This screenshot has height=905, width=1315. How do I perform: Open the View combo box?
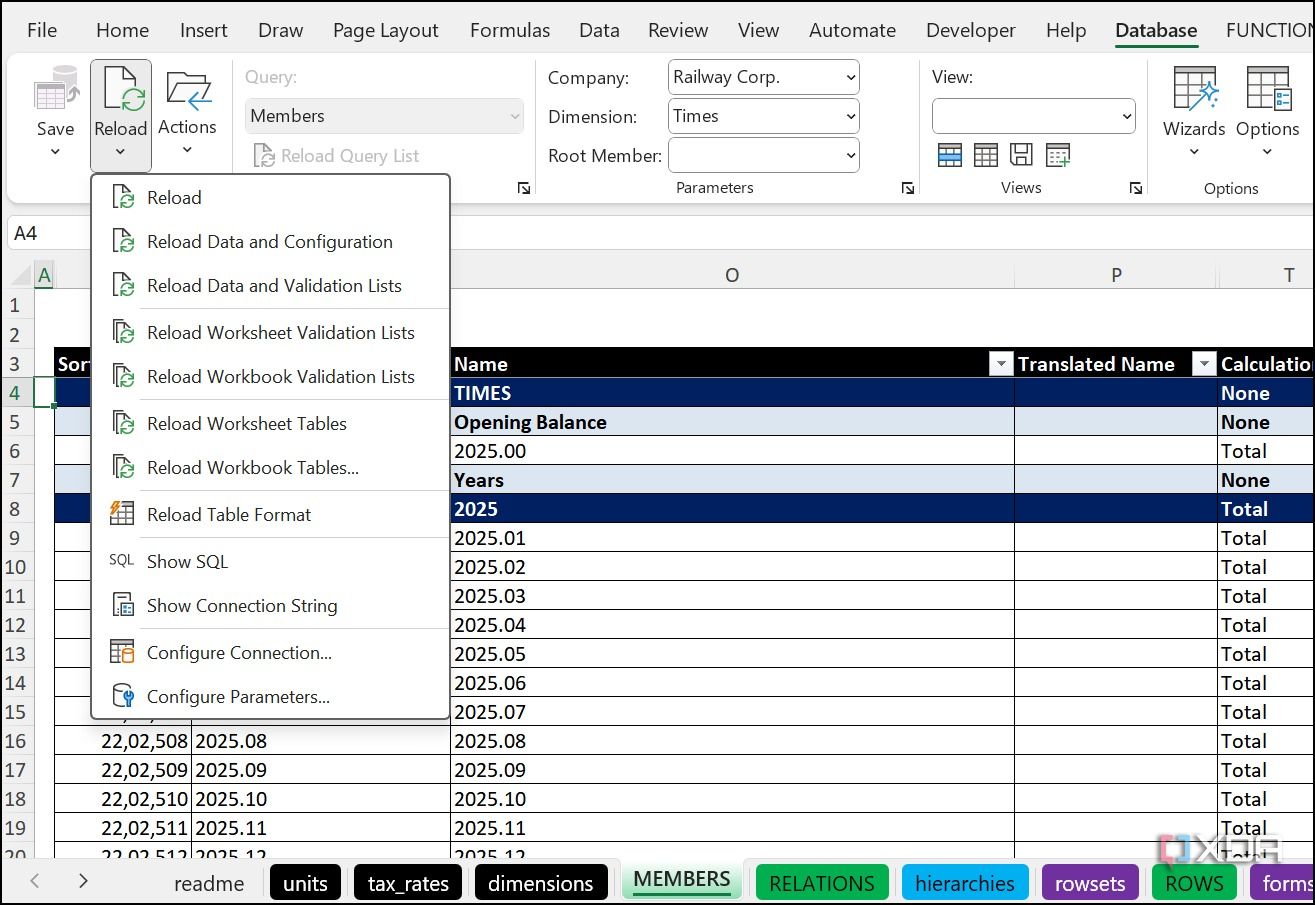pos(1033,116)
